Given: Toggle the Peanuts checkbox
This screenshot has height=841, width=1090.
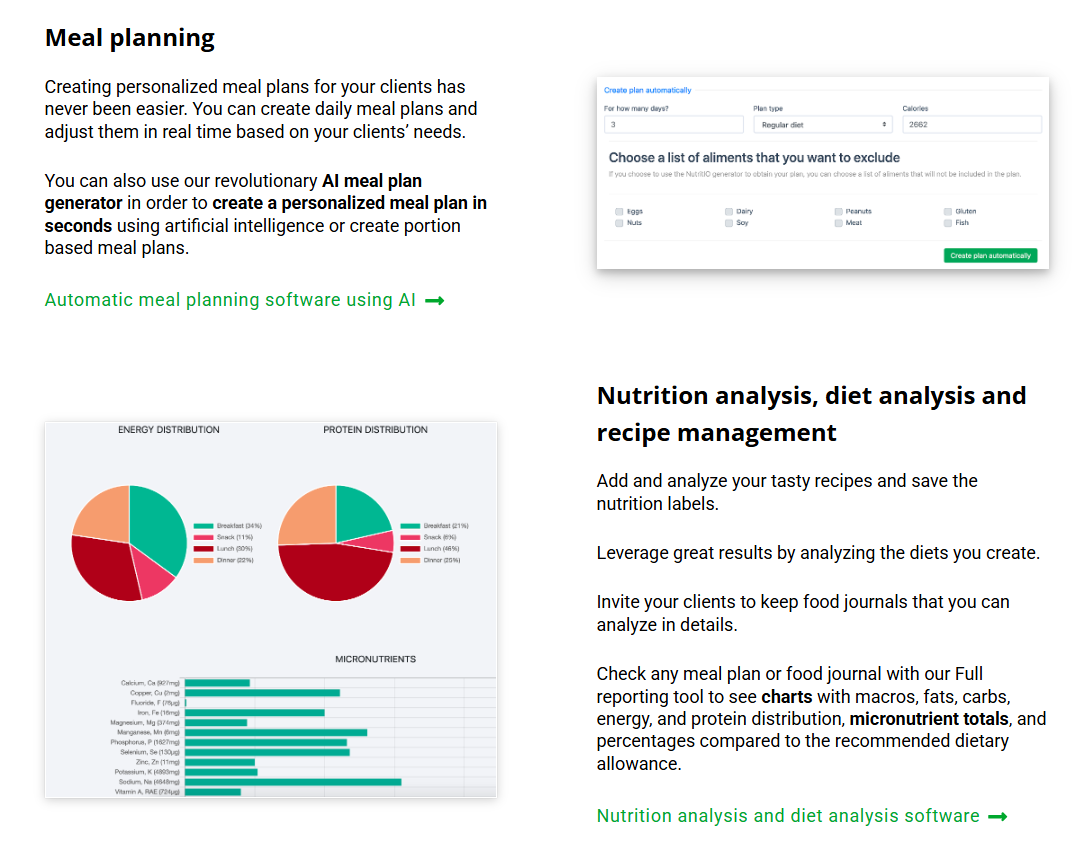Looking at the screenshot, I should point(838,212).
